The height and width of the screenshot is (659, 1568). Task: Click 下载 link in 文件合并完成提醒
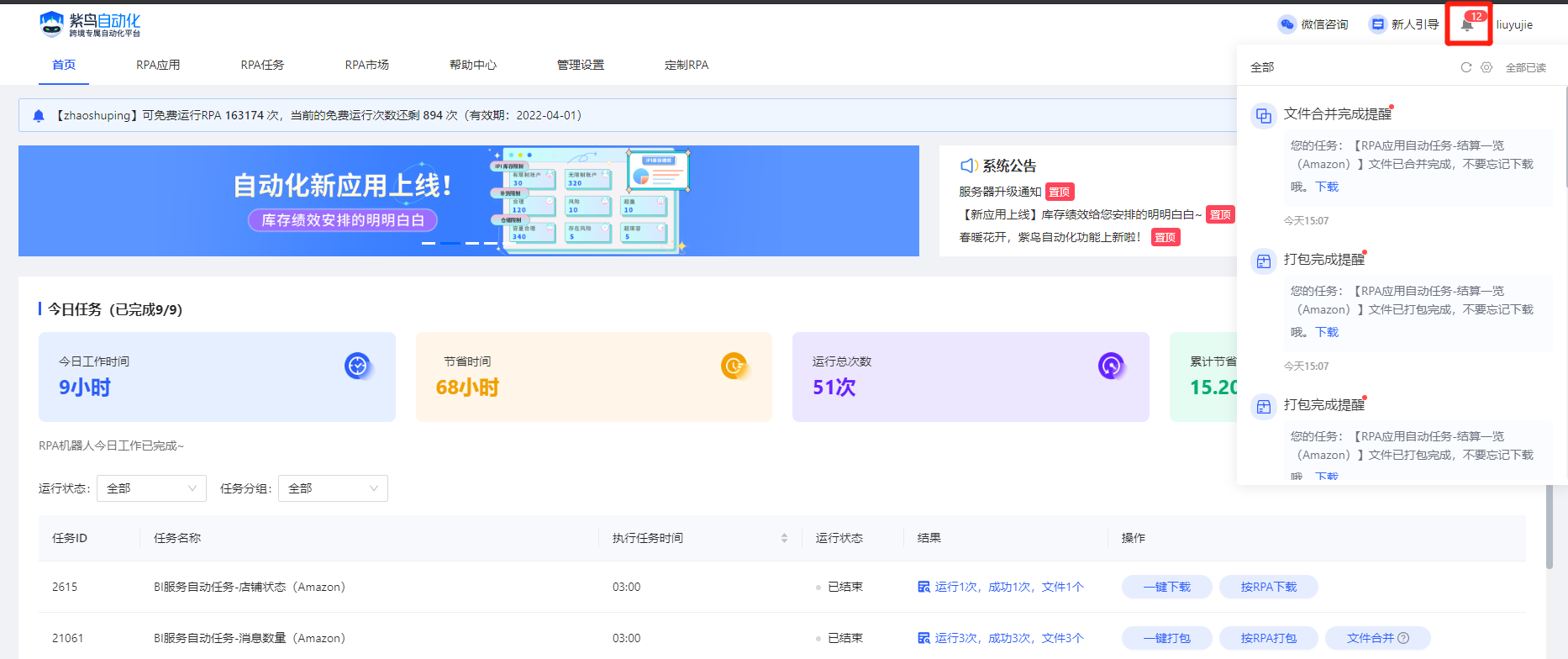pos(1327,187)
